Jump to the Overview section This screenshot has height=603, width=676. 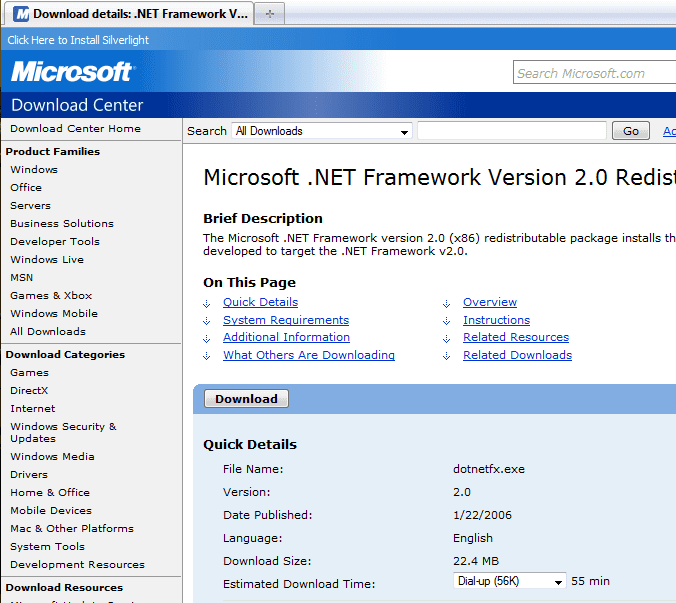pyautogui.click(x=490, y=302)
